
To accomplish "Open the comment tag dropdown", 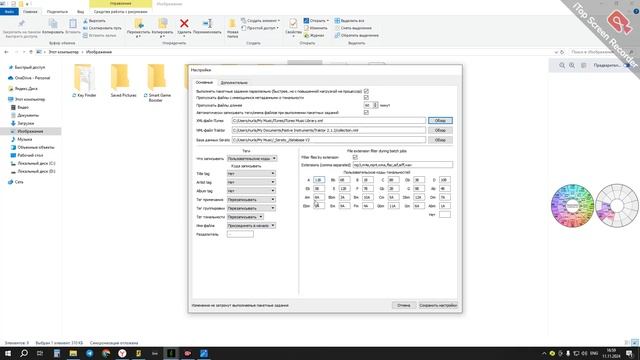I will 251,200.
